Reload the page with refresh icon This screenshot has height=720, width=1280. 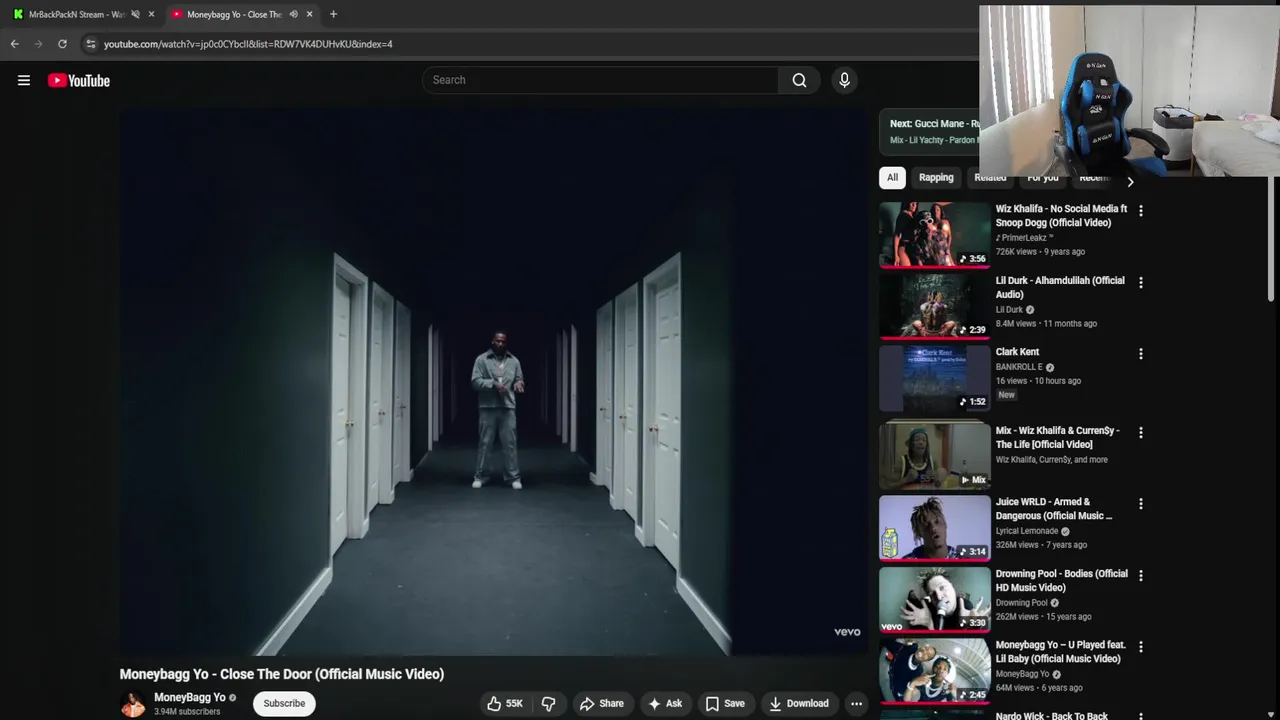62,44
